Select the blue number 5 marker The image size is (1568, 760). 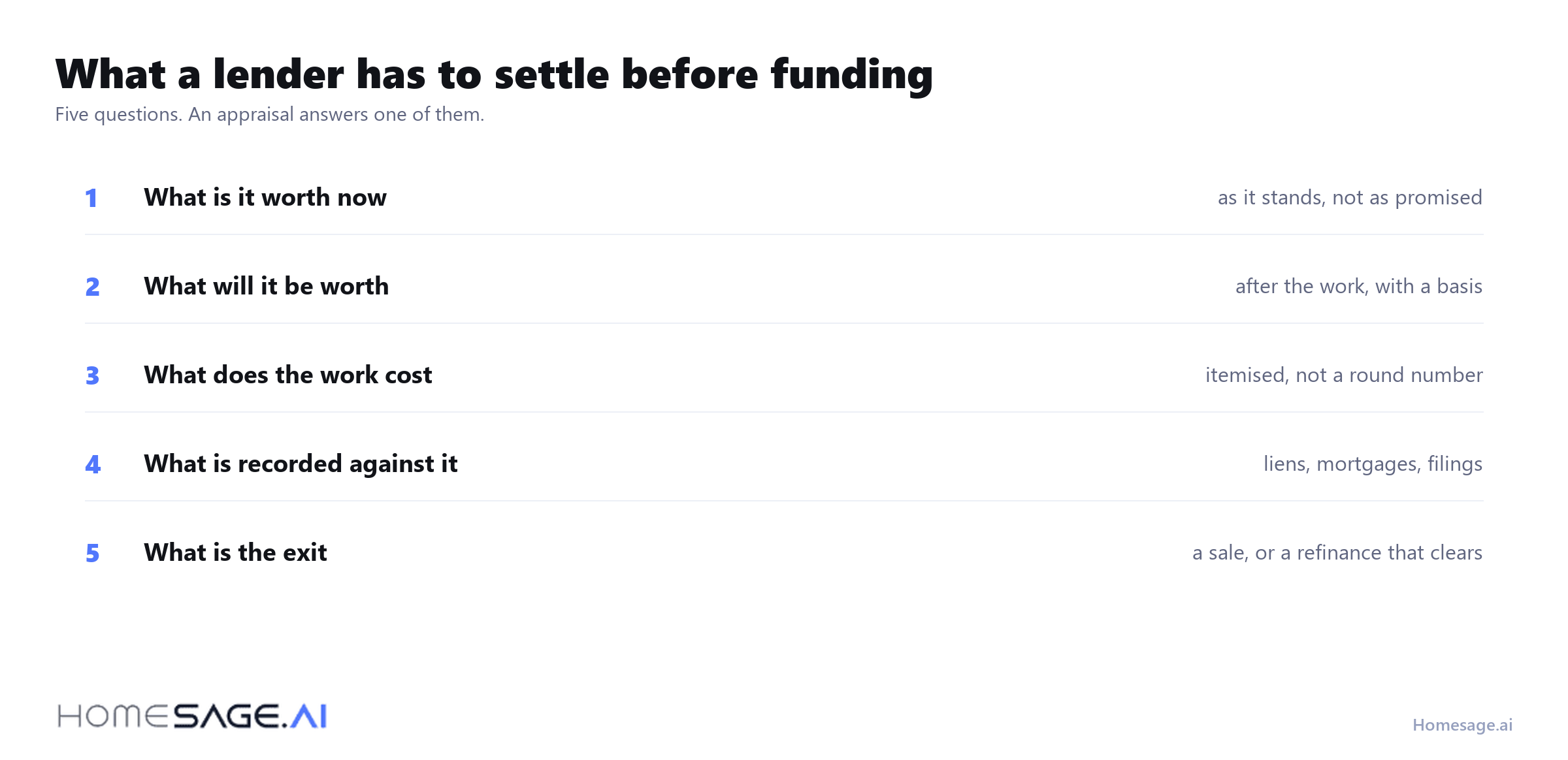(92, 553)
